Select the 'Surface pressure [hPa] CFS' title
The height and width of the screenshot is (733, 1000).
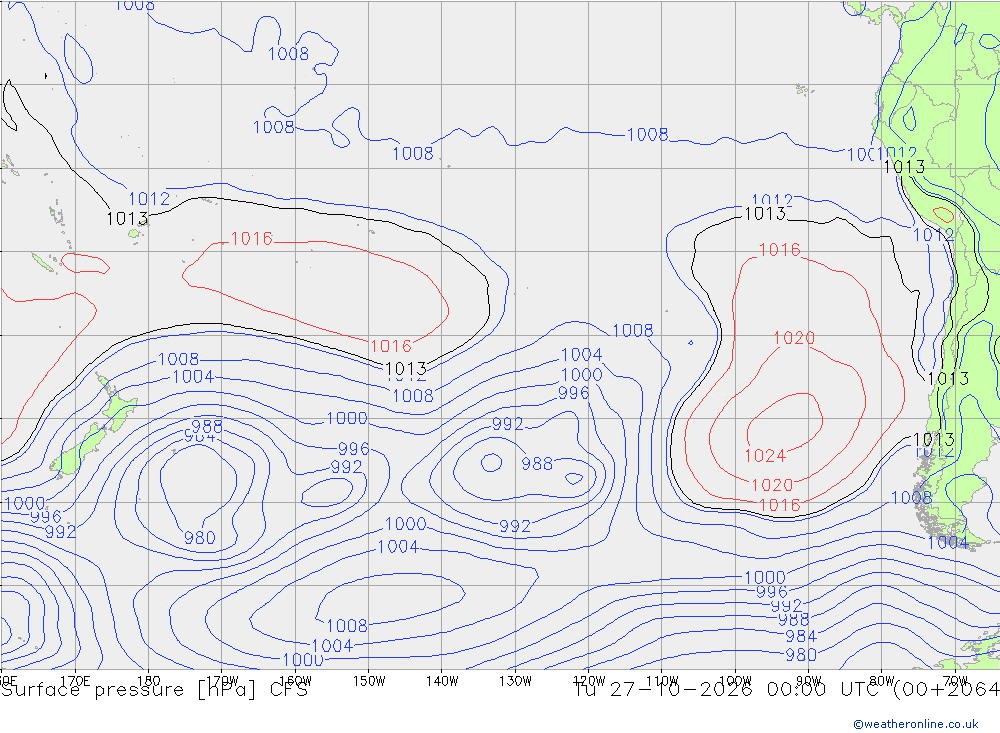click(154, 690)
